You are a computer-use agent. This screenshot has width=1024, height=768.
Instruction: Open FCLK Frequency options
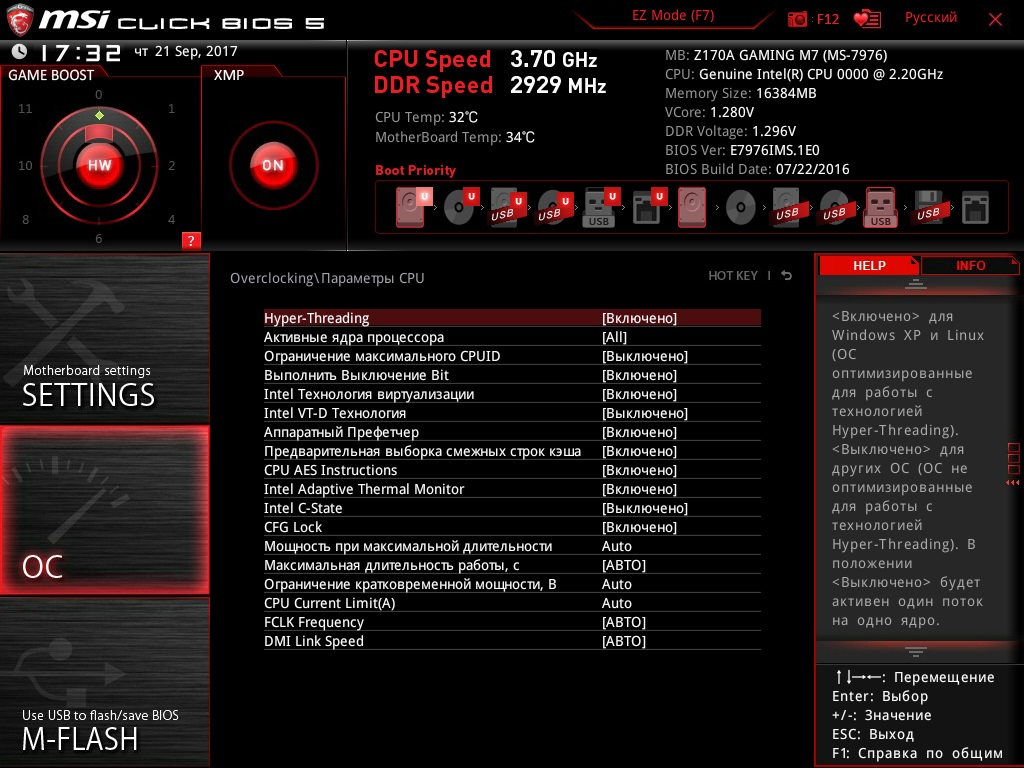512,622
